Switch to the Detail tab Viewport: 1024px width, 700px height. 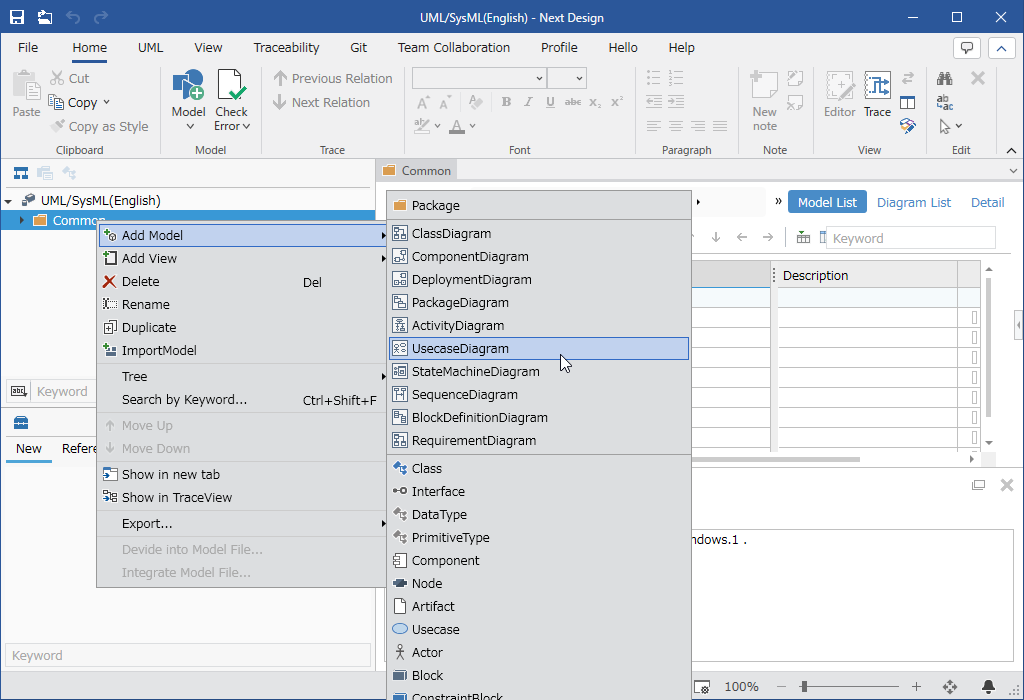coord(987,202)
